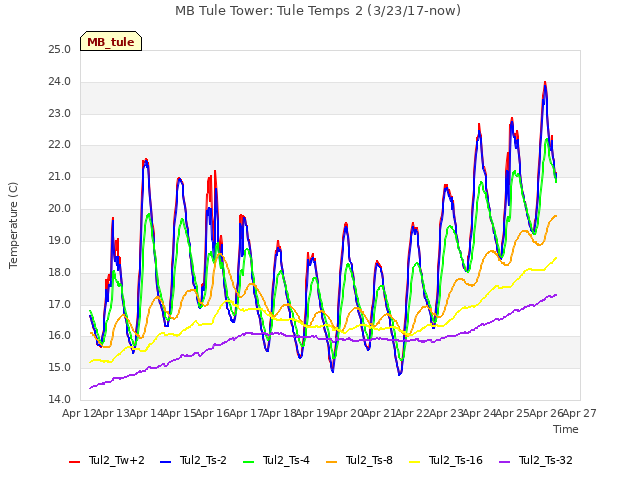Viewport: 640px width, 480px height.
Task: Select the Tul2_Ts-8 legend label
Action: pos(369,460)
